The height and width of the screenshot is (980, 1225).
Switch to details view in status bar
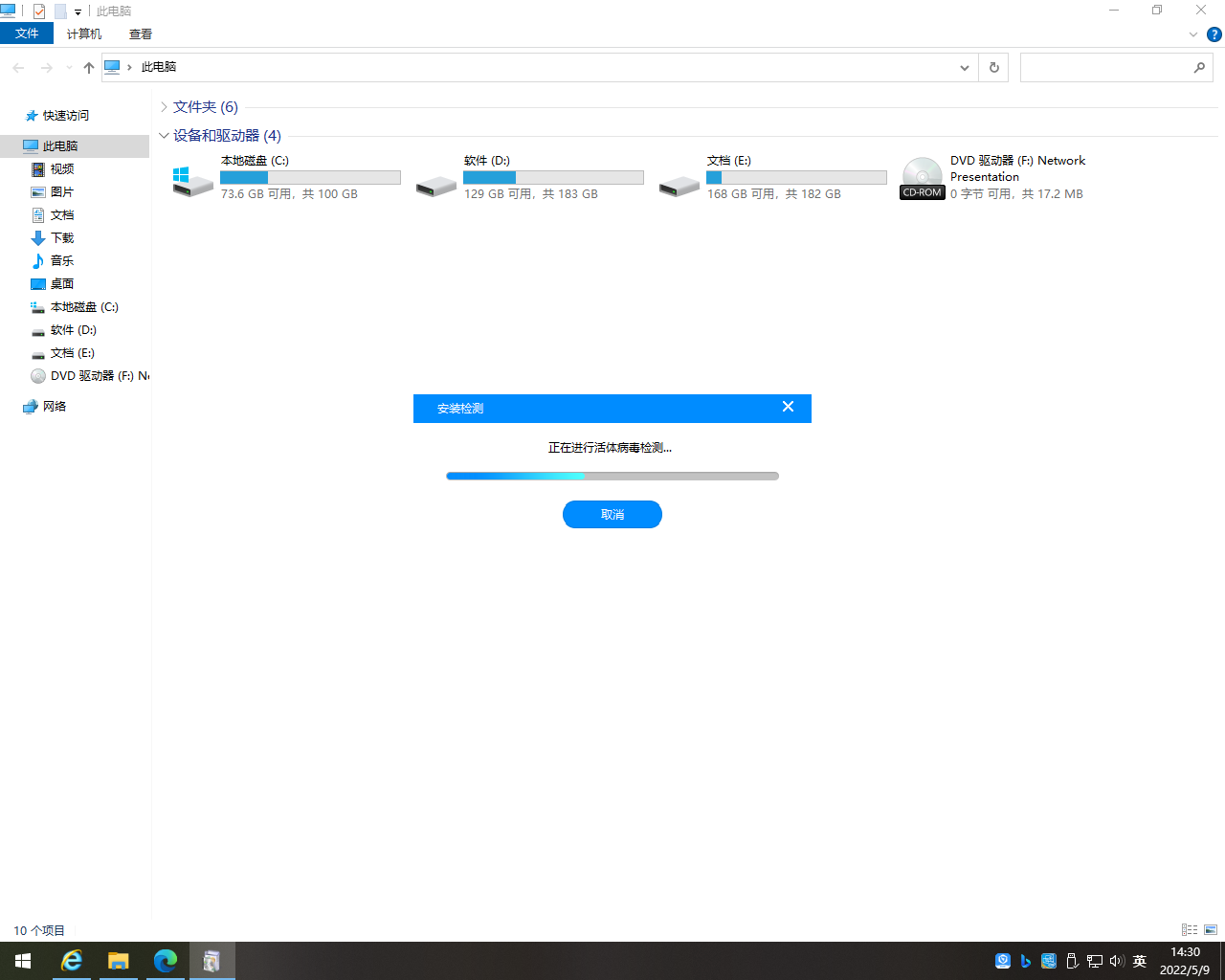coord(1190,929)
